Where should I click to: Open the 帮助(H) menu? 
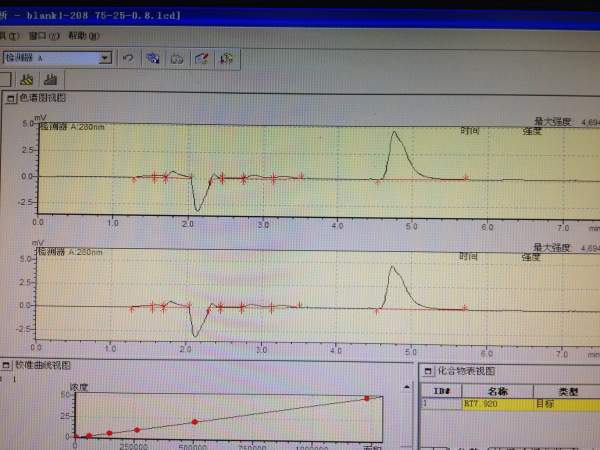[84, 36]
